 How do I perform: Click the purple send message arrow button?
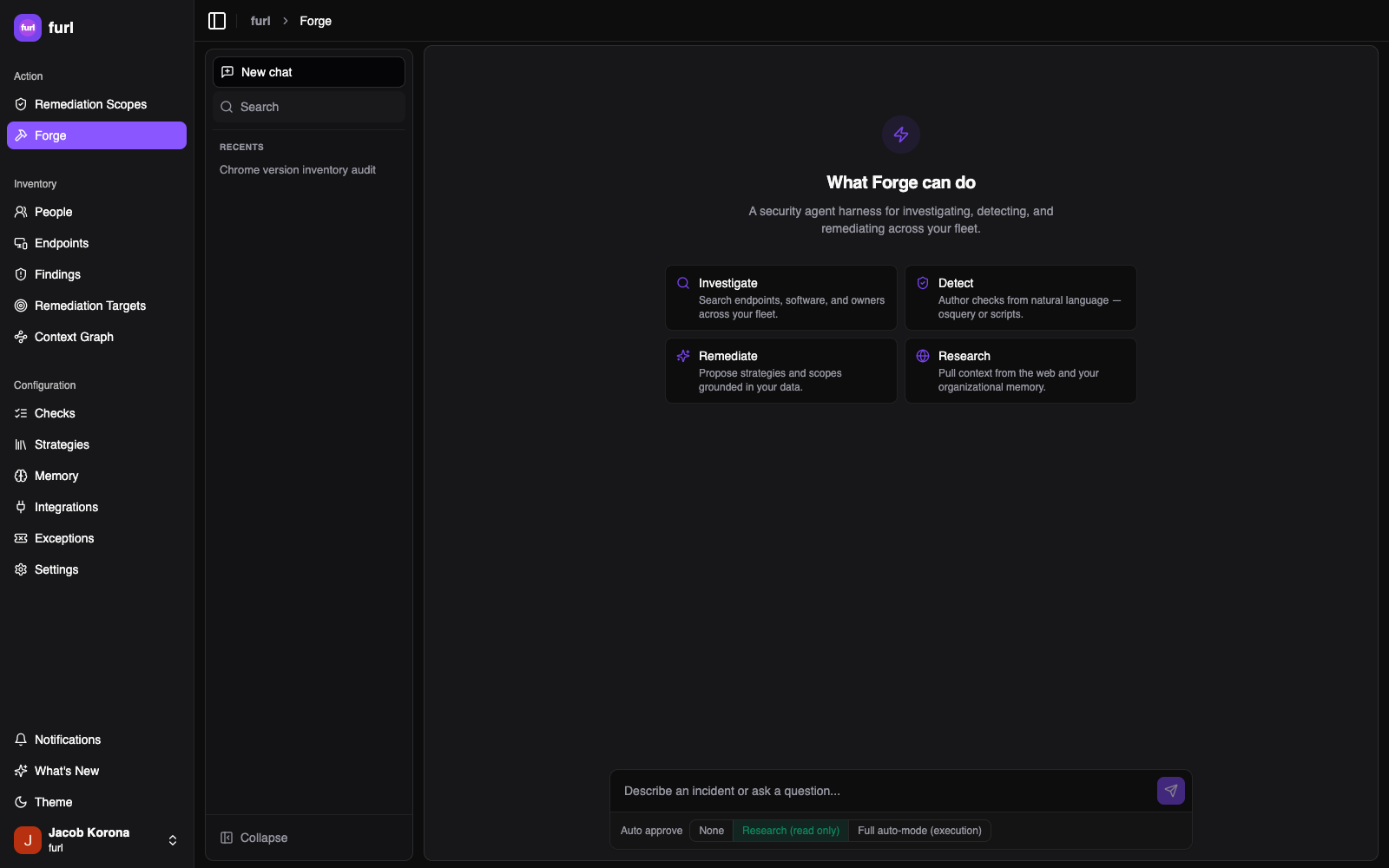pyautogui.click(x=1171, y=791)
